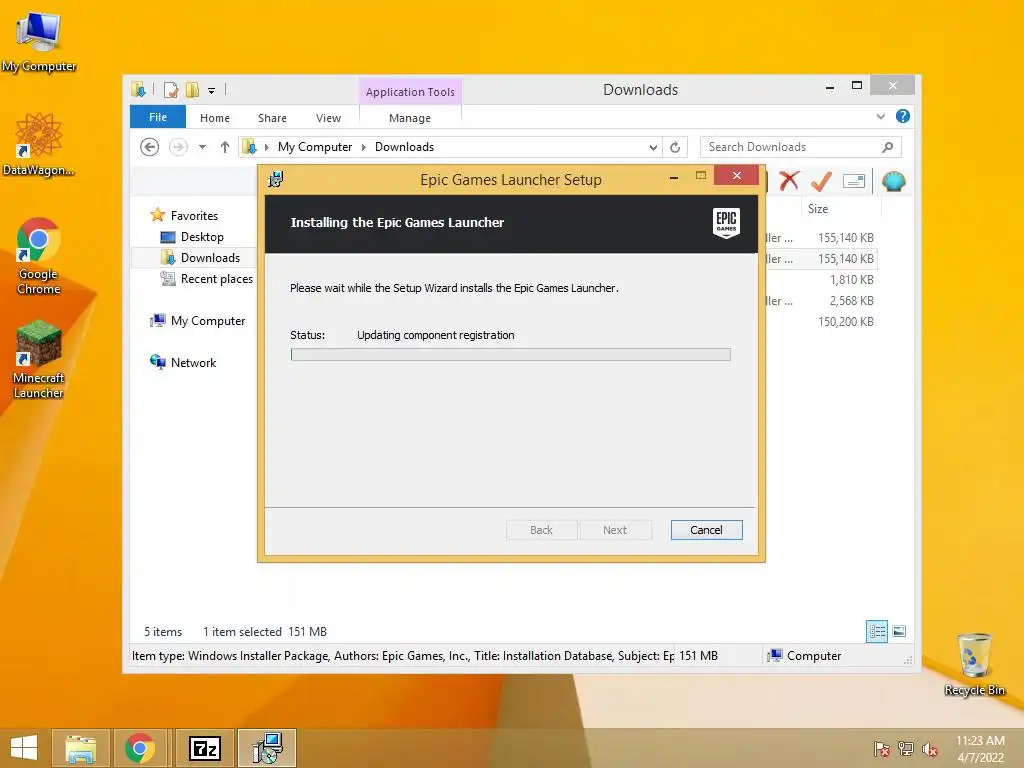Image resolution: width=1024 pixels, height=768 pixels.
Task: Click the address bar folder icon
Action: point(249,147)
